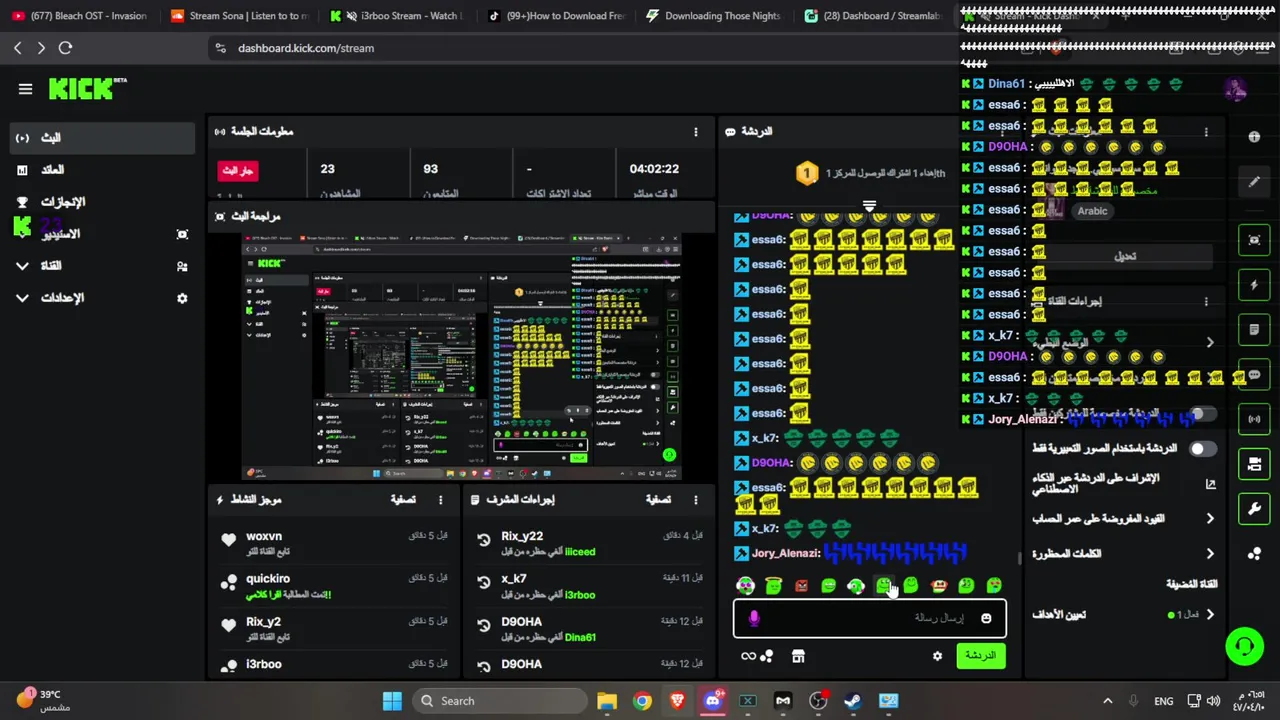The width and height of the screenshot is (1280, 720).
Task: Click the quickiro entry in activity feed
Action: click(334, 584)
